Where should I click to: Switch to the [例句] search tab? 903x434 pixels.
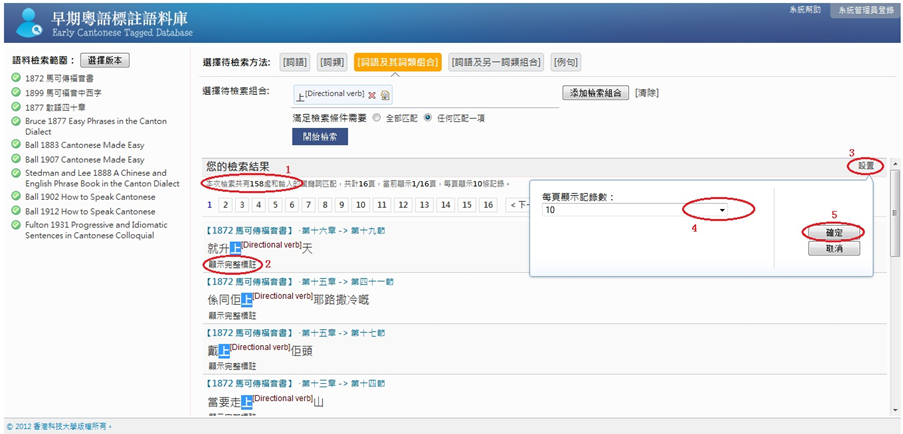click(x=566, y=62)
